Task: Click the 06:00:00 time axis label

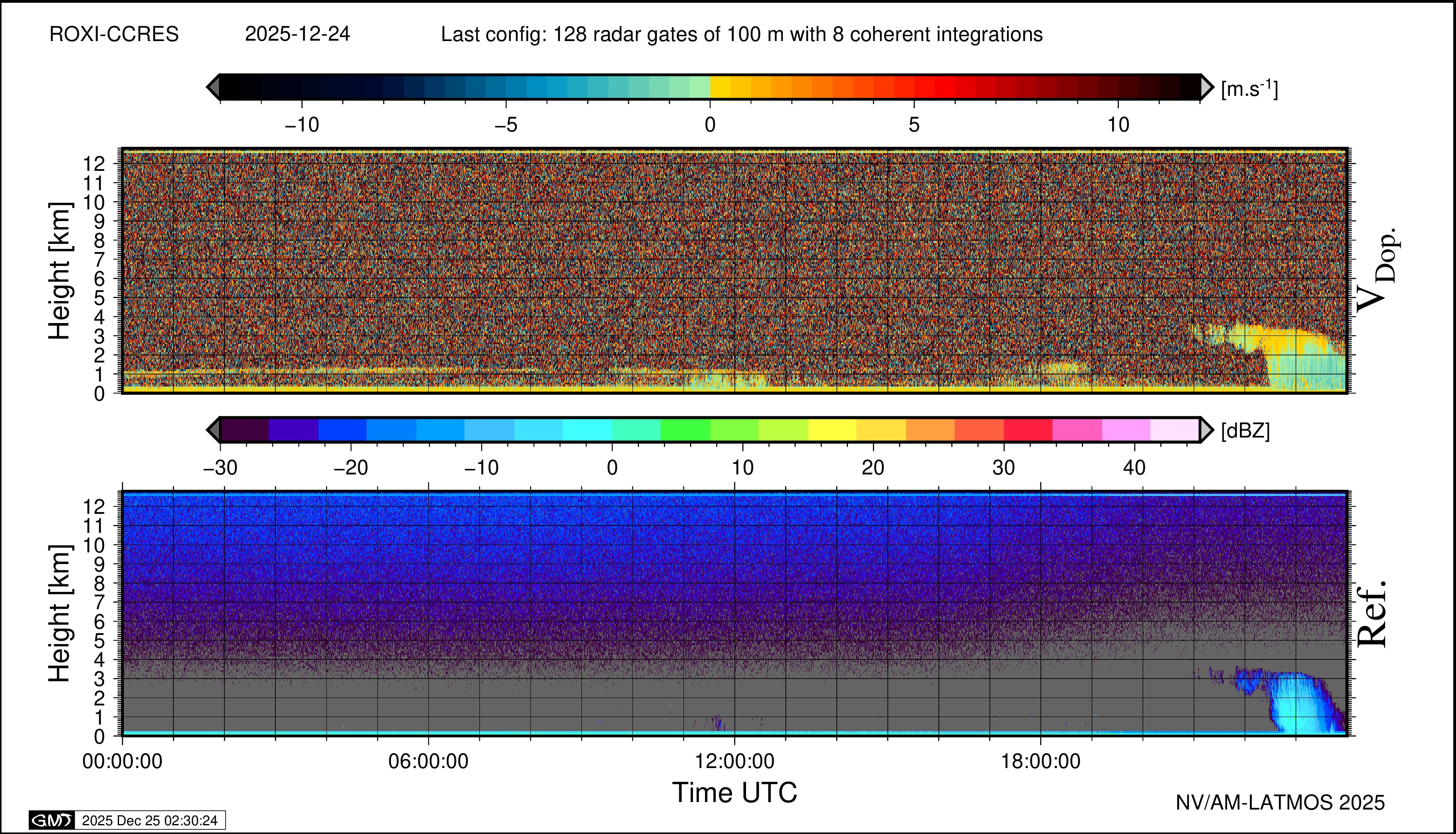Action: 428,761
